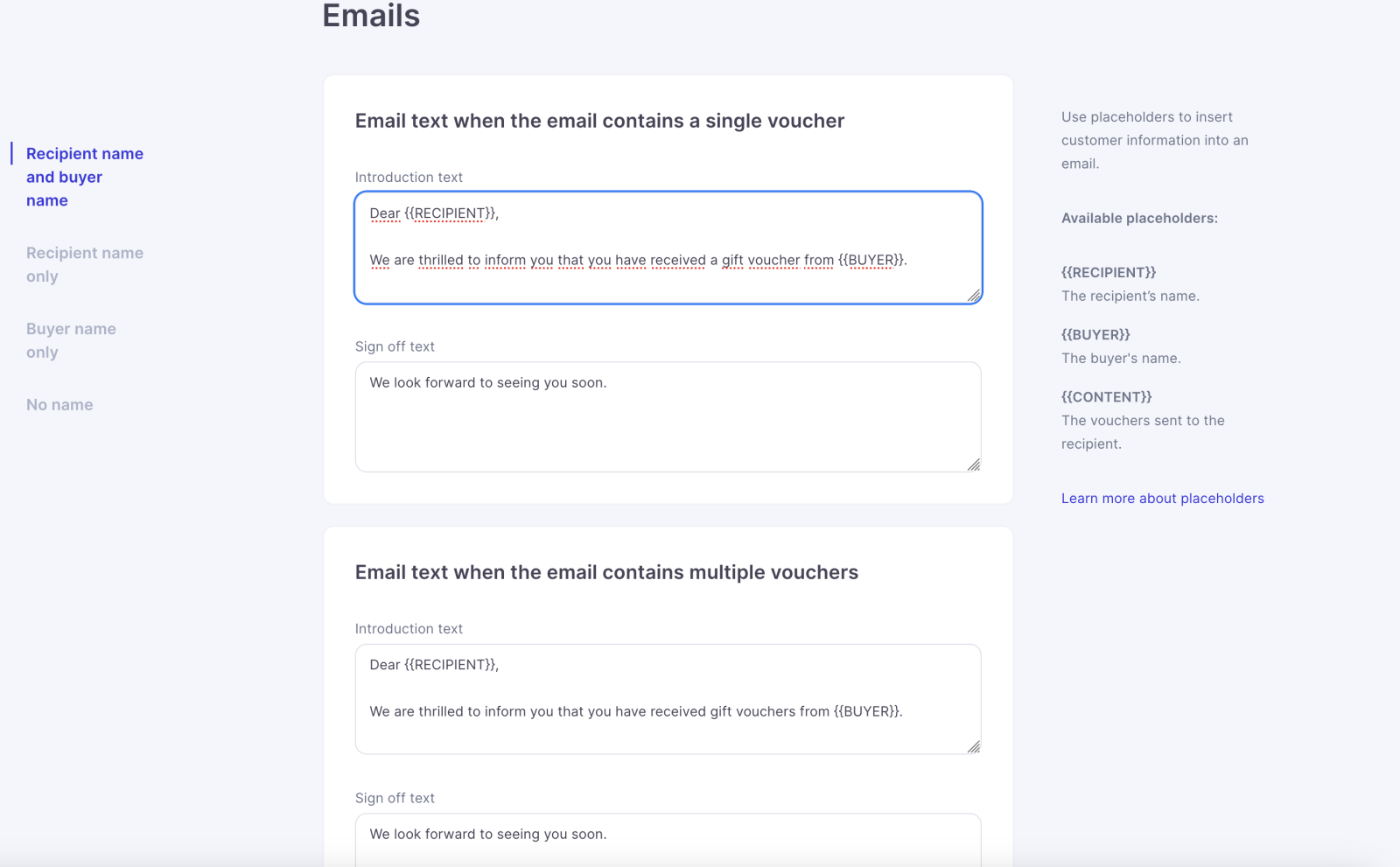Grab resize handle of single voucher introduction box
Screen dimensions: 1400x867
[974, 296]
